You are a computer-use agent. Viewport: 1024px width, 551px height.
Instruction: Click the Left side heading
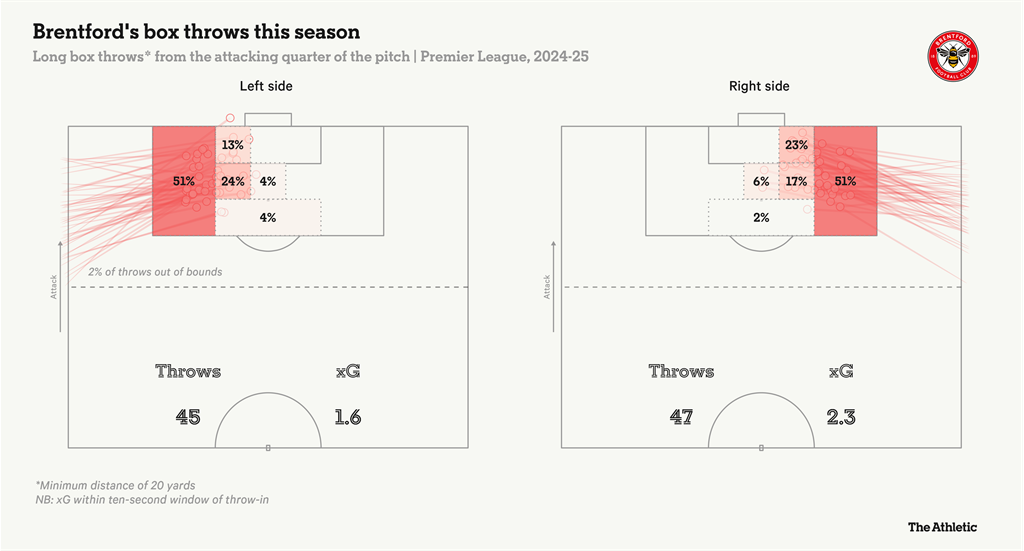(266, 86)
